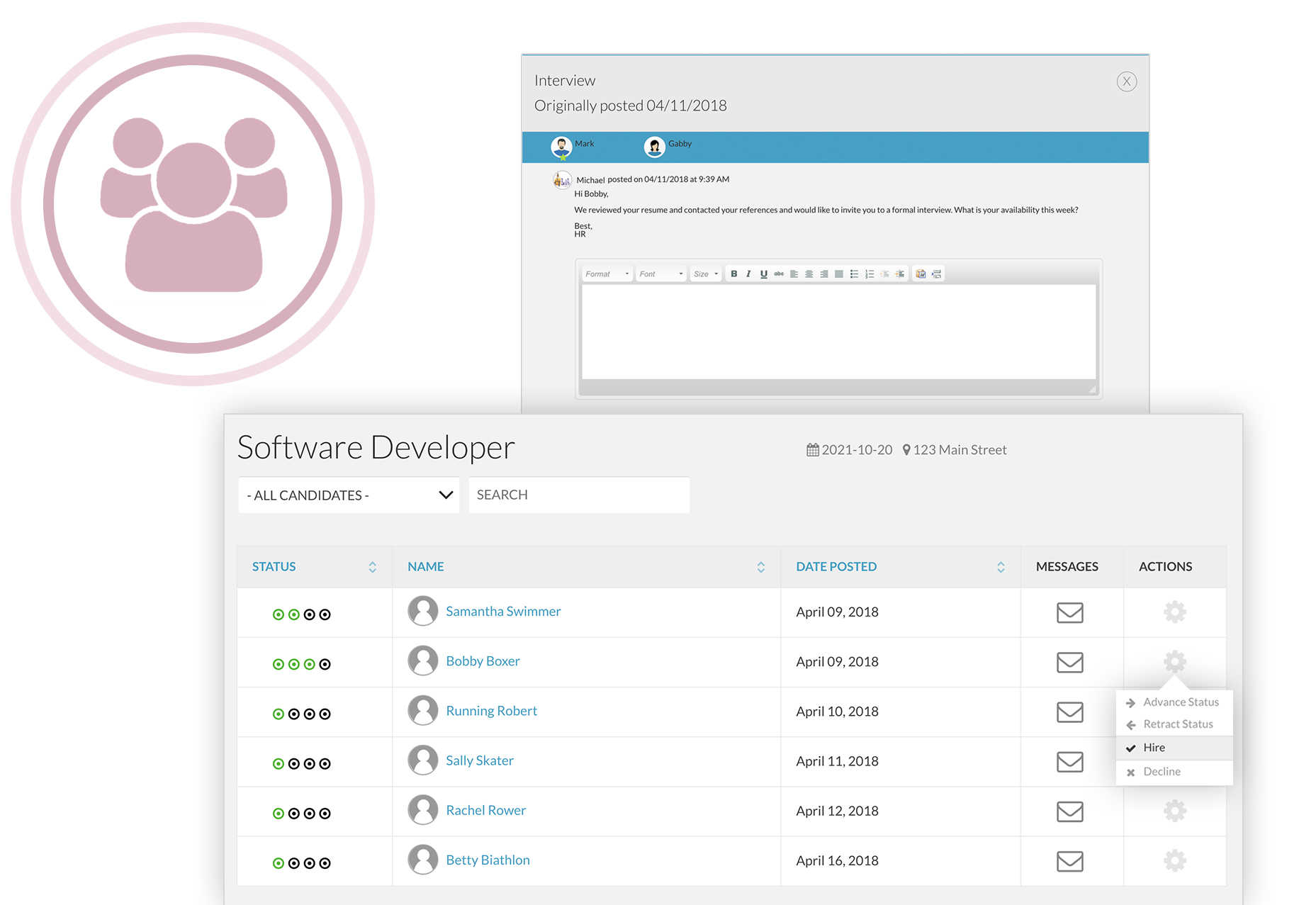Decrease indent in editor
The image size is (1316, 905).
[x=884, y=274]
